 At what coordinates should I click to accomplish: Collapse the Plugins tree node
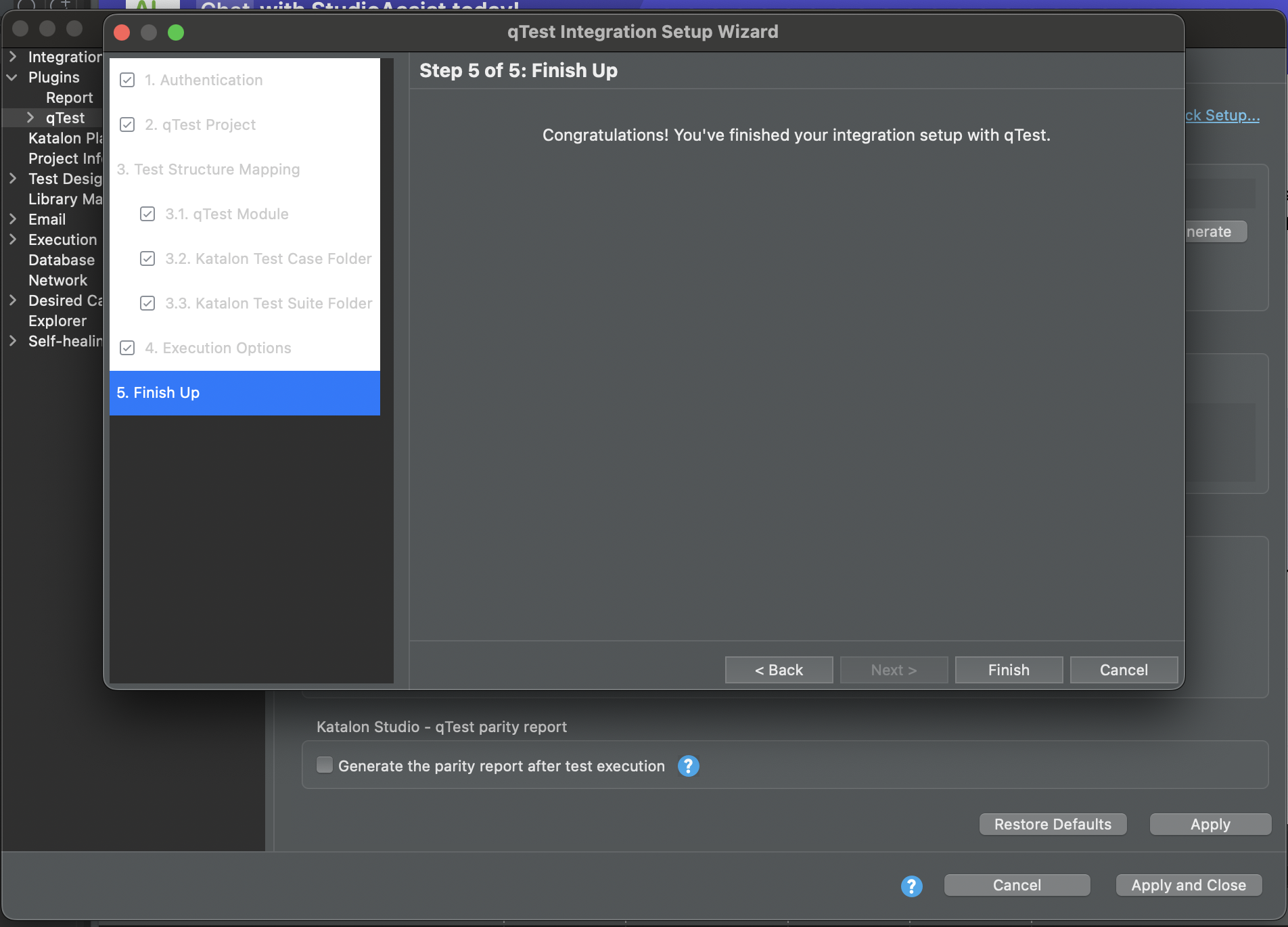12,77
